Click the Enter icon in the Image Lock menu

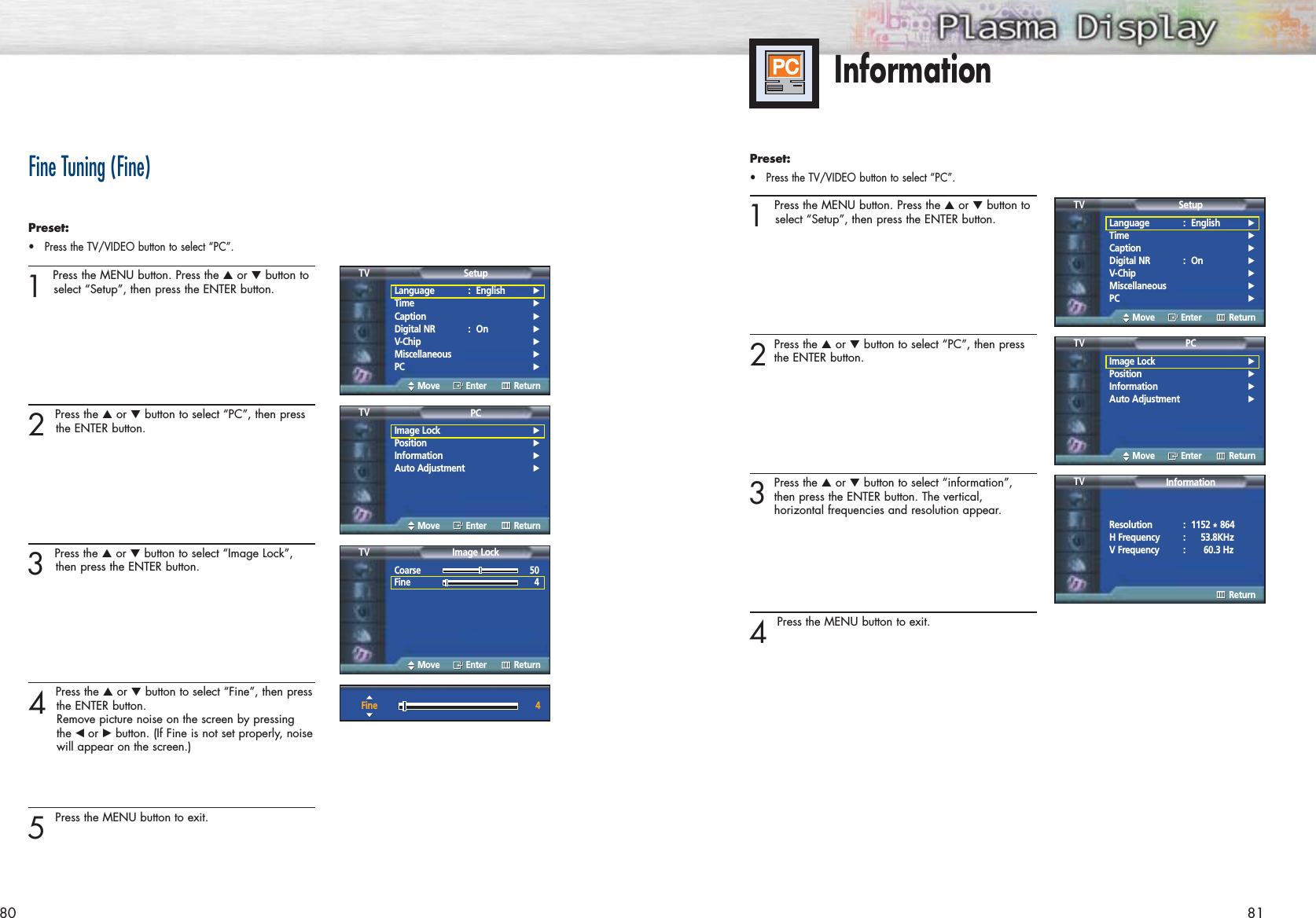(x=458, y=665)
